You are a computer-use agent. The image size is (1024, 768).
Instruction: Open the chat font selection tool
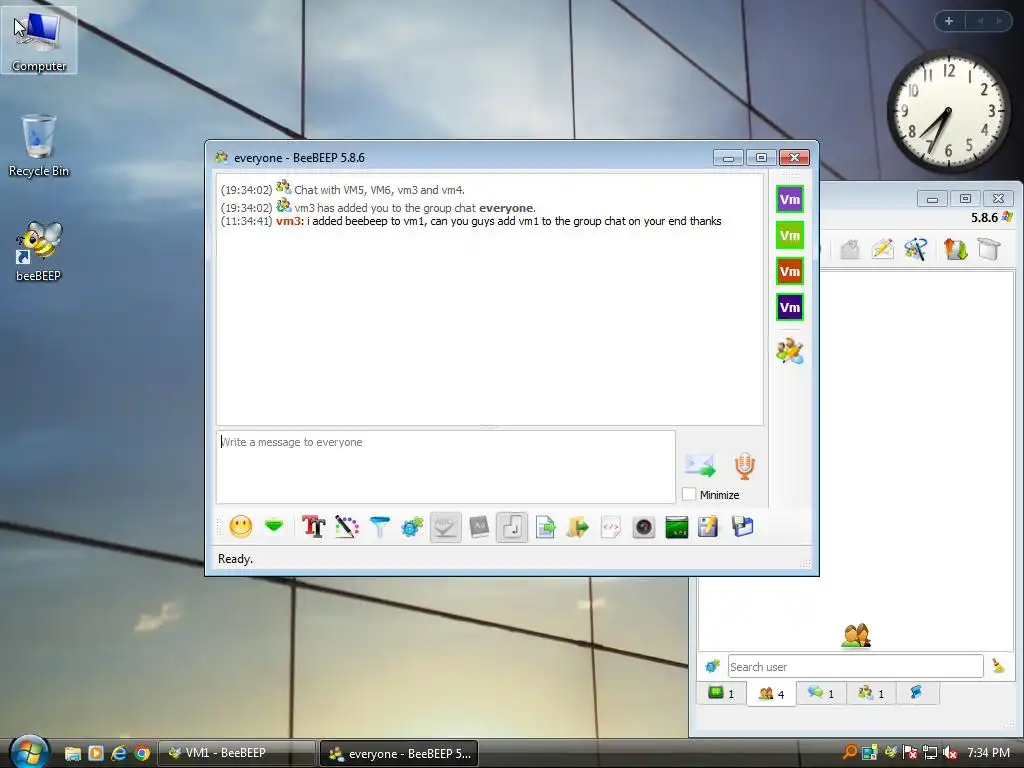point(313,526)
